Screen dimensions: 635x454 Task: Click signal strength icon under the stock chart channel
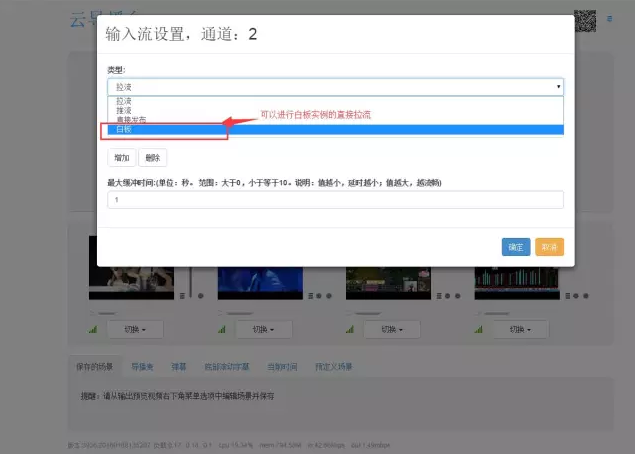[479, 330]
